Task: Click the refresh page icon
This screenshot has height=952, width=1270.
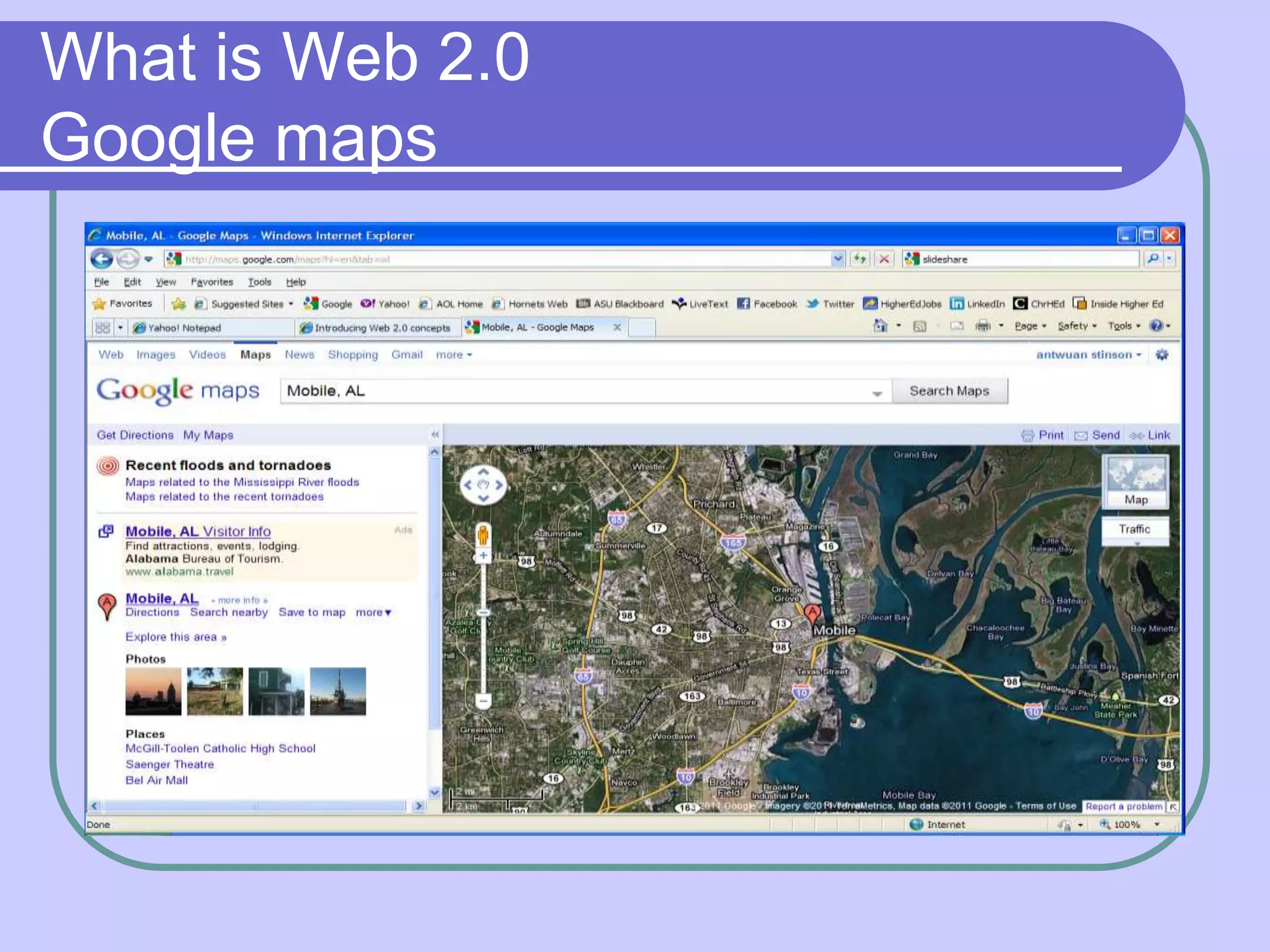Action: click(x=859, y=259)
